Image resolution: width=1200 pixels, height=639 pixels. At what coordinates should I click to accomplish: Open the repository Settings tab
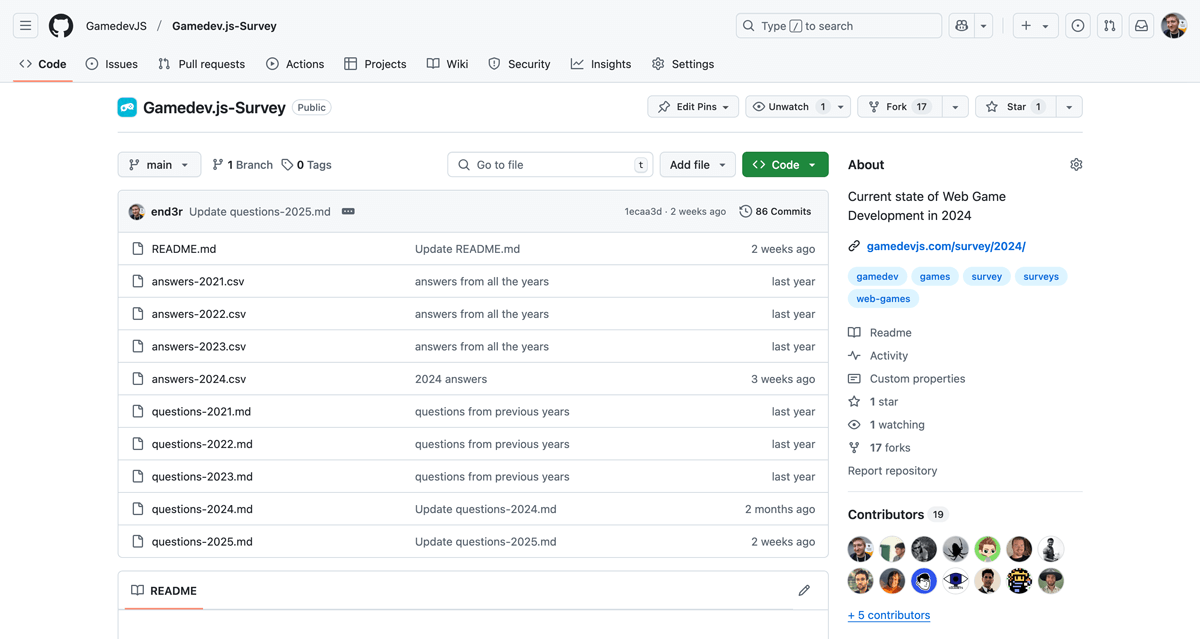[x=683, y=64]
